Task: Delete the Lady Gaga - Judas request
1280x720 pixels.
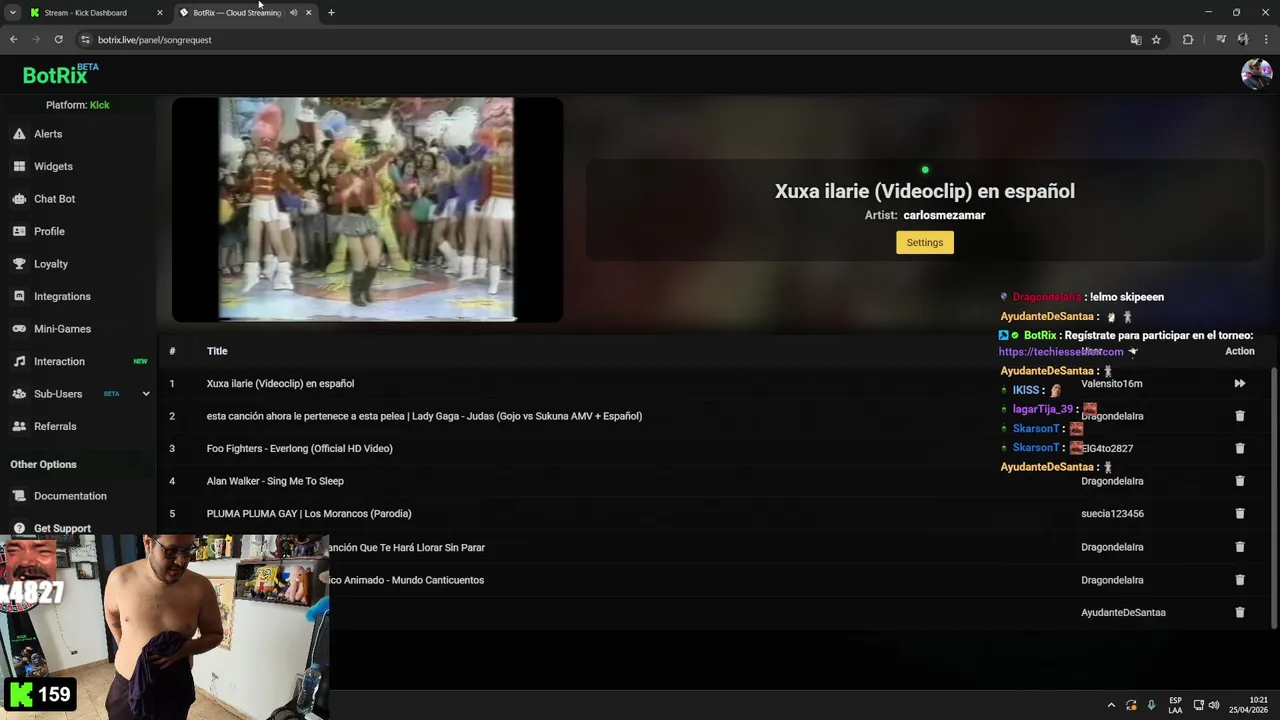Action: pos(1240,416)
